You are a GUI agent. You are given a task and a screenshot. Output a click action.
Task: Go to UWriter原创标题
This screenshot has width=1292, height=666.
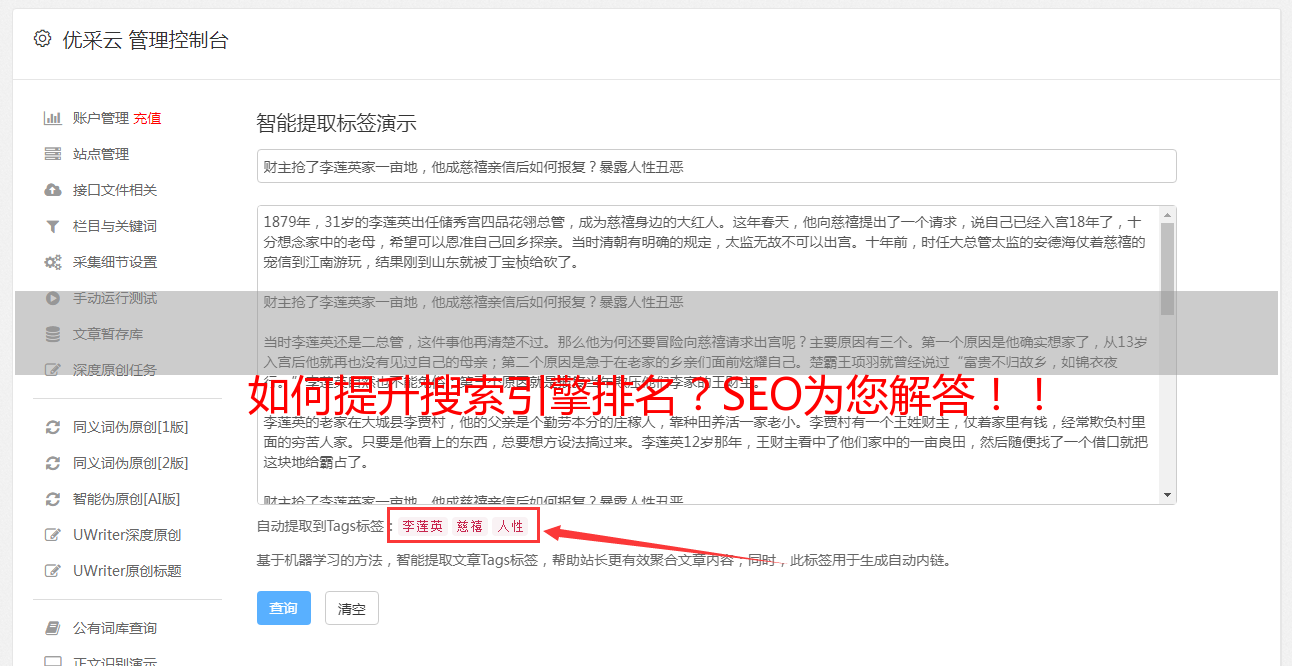(127, 571)
